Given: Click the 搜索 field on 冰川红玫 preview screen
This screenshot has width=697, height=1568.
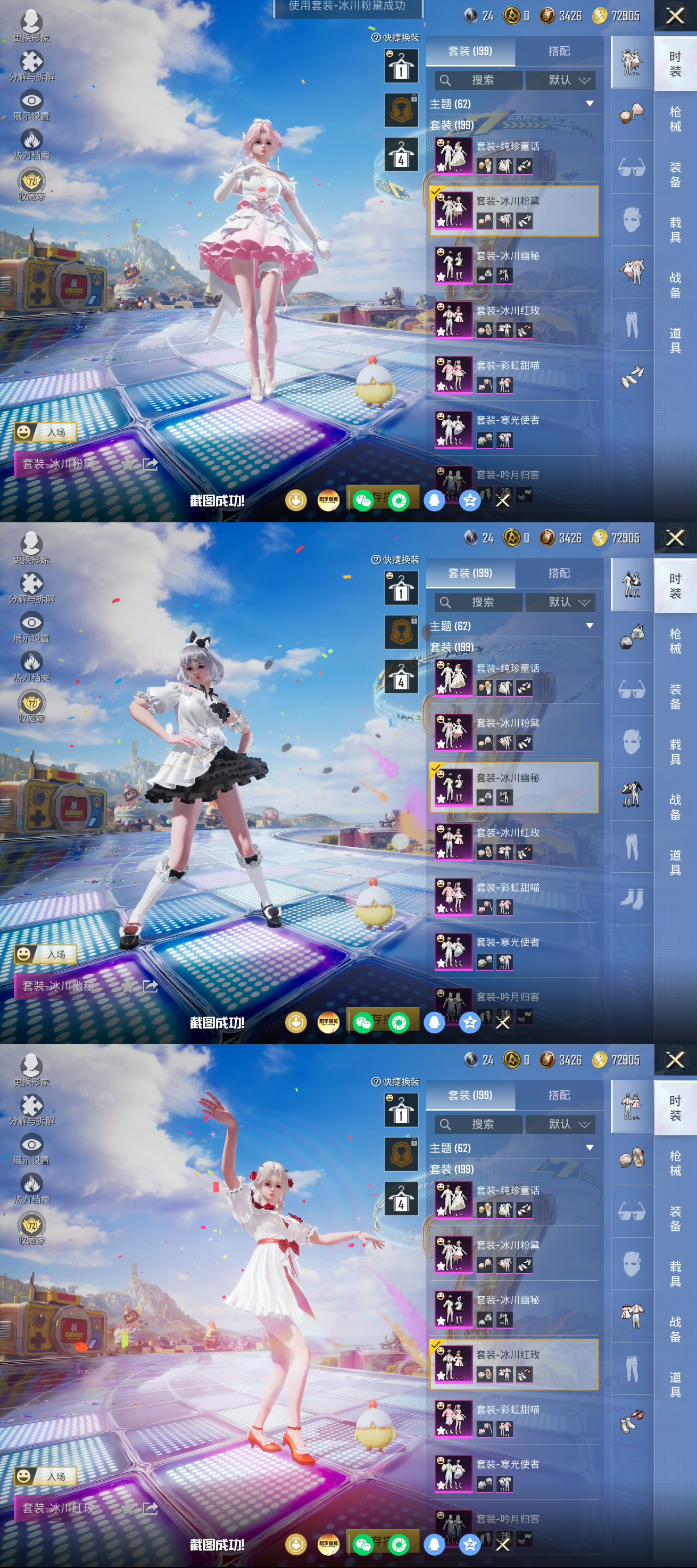Looking at the screenshot, I should tap(478, 1125).
